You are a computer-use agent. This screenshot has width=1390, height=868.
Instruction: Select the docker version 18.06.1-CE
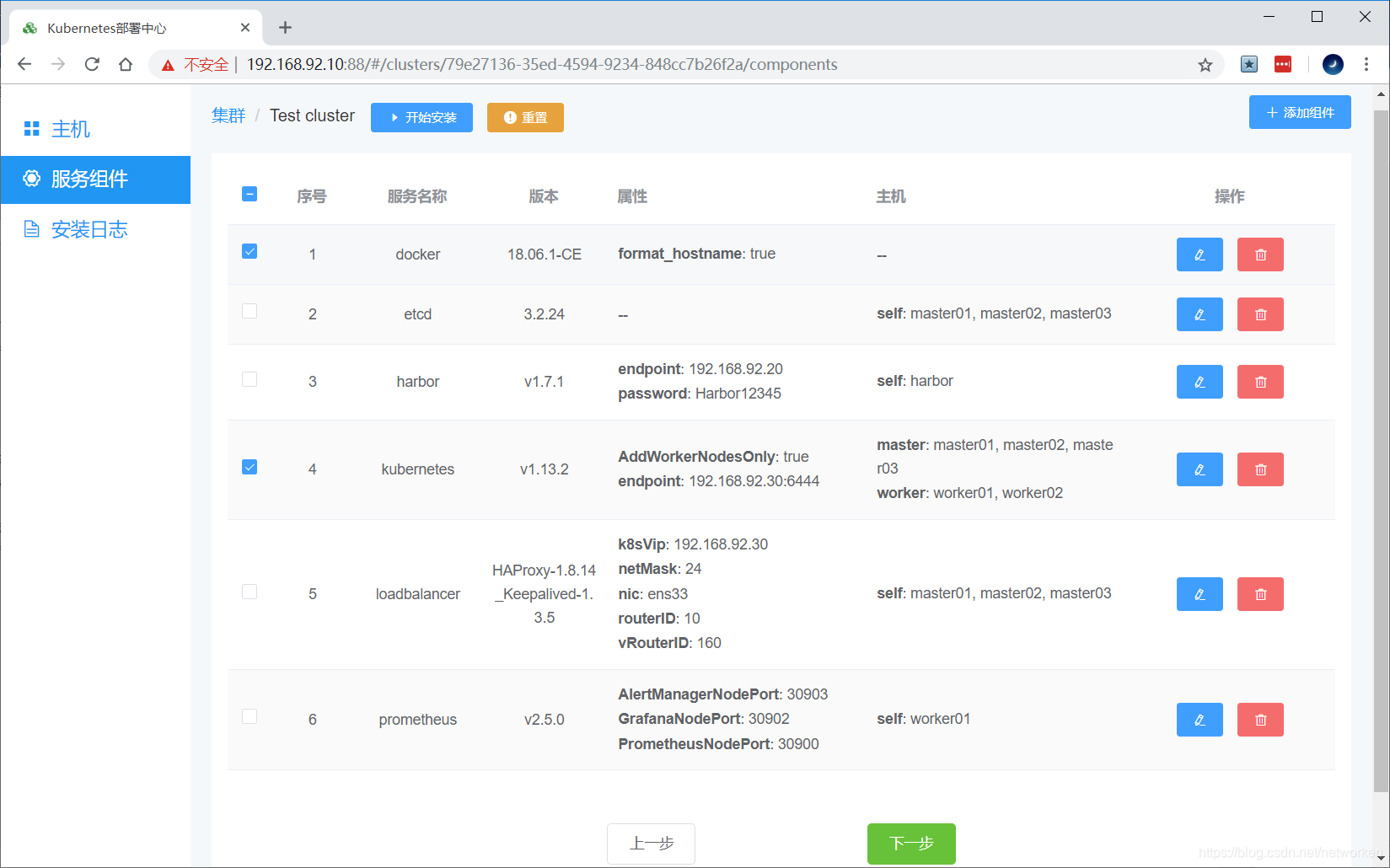pyautogui.click(x=545, y=255)
